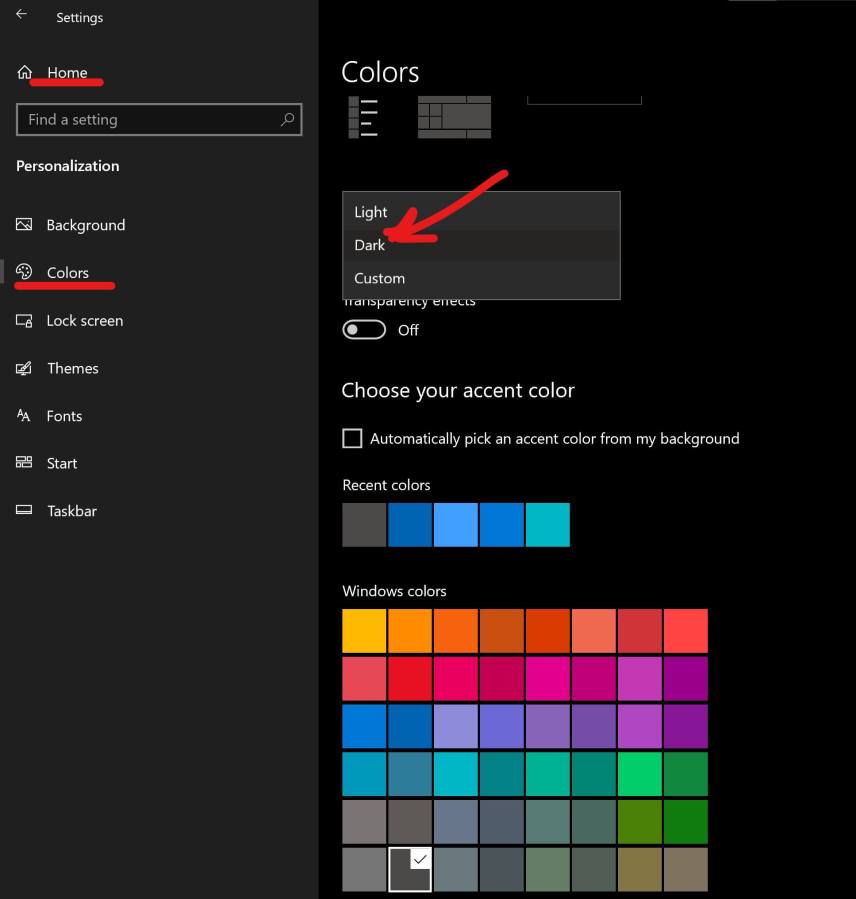Click the Home house icon
Screen dimensions: 856x899
[x=25, y=72]
